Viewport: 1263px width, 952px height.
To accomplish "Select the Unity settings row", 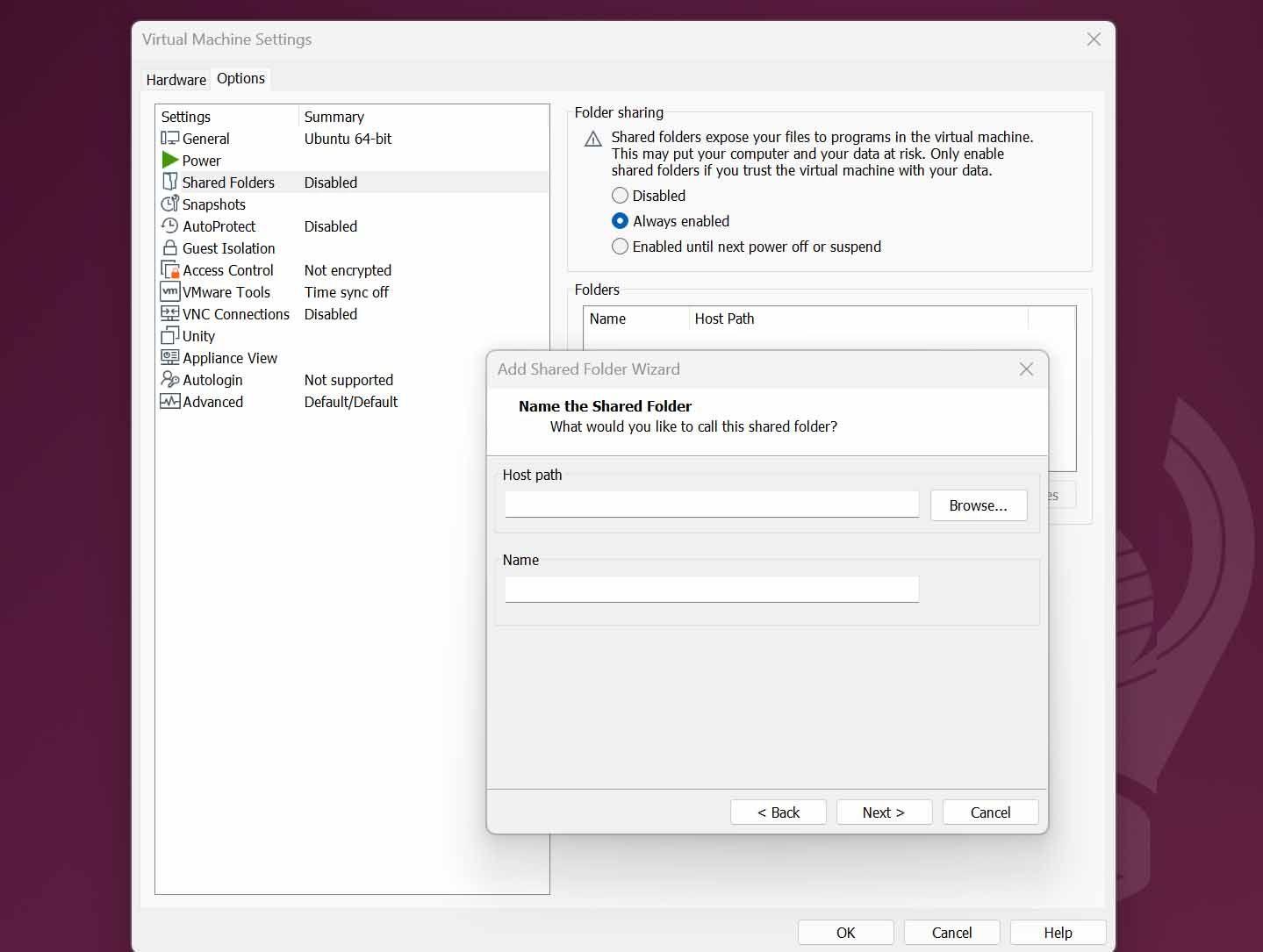I will [x=352, y=336].
